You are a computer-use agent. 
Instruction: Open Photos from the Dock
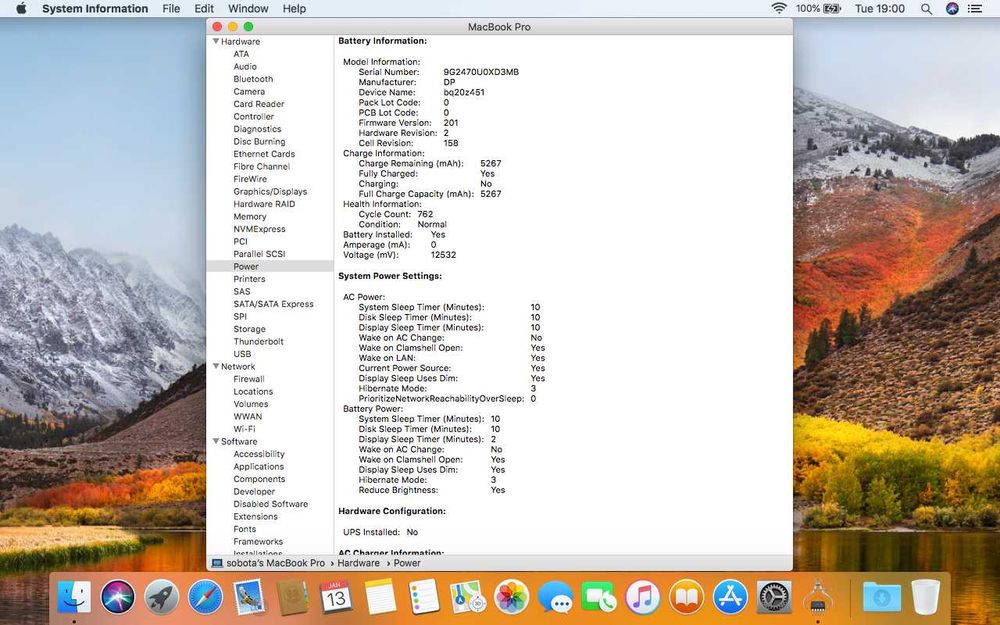coord(511,598)
